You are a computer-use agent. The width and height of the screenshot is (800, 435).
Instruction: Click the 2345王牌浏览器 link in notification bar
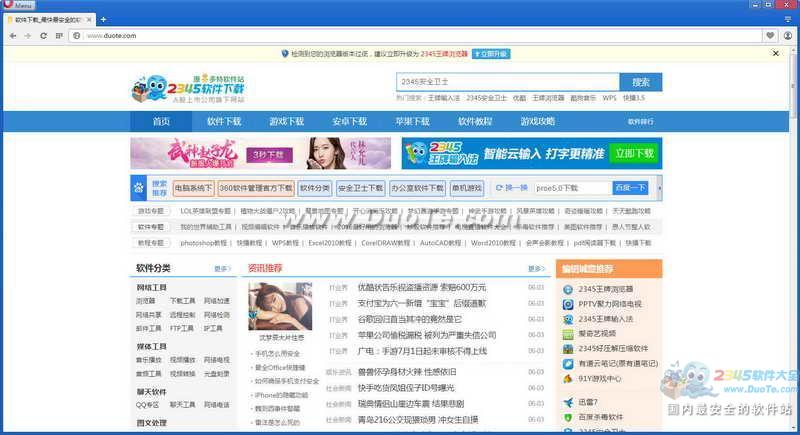tap(444, 54)
